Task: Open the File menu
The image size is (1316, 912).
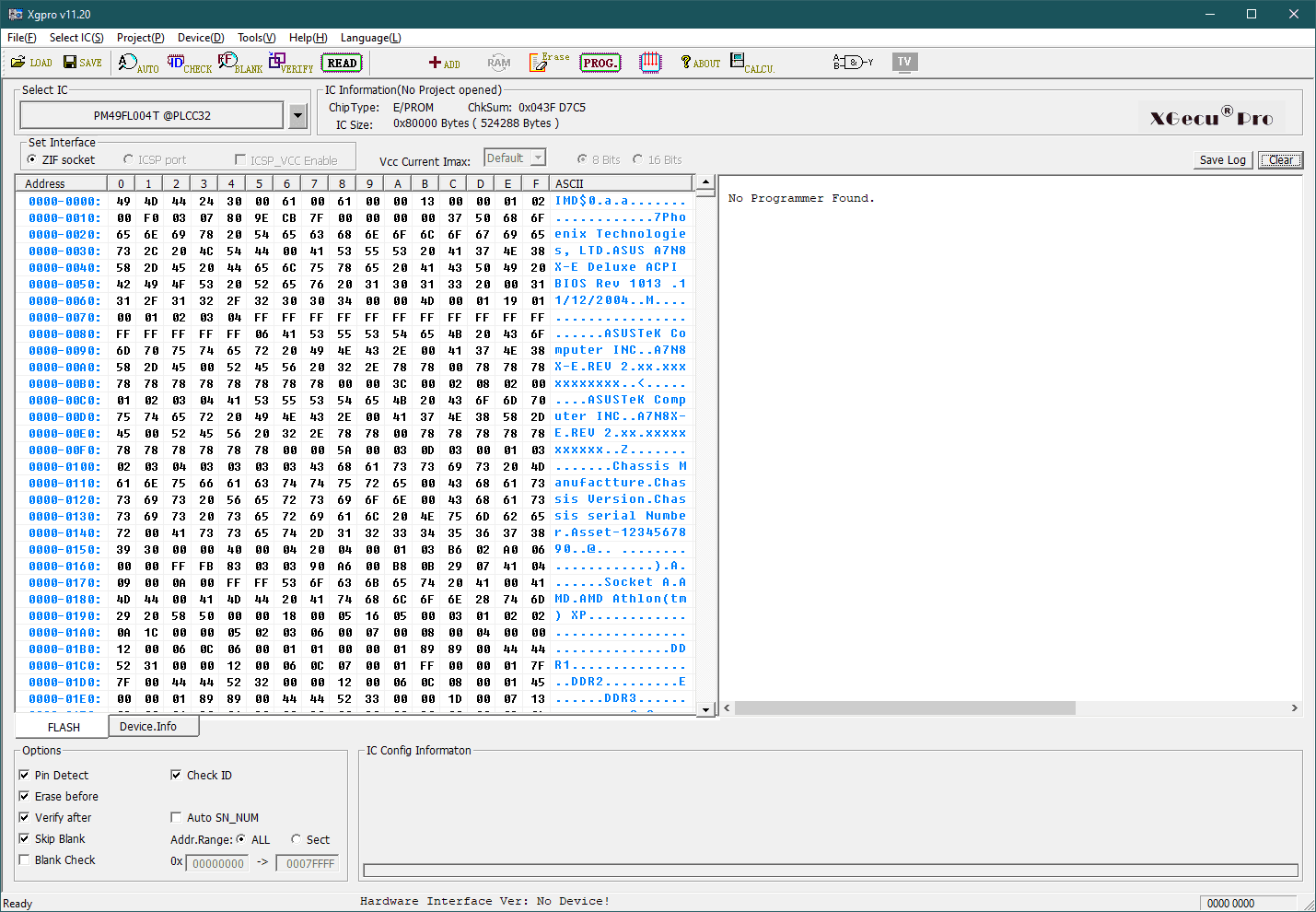Action: point(22,38)
